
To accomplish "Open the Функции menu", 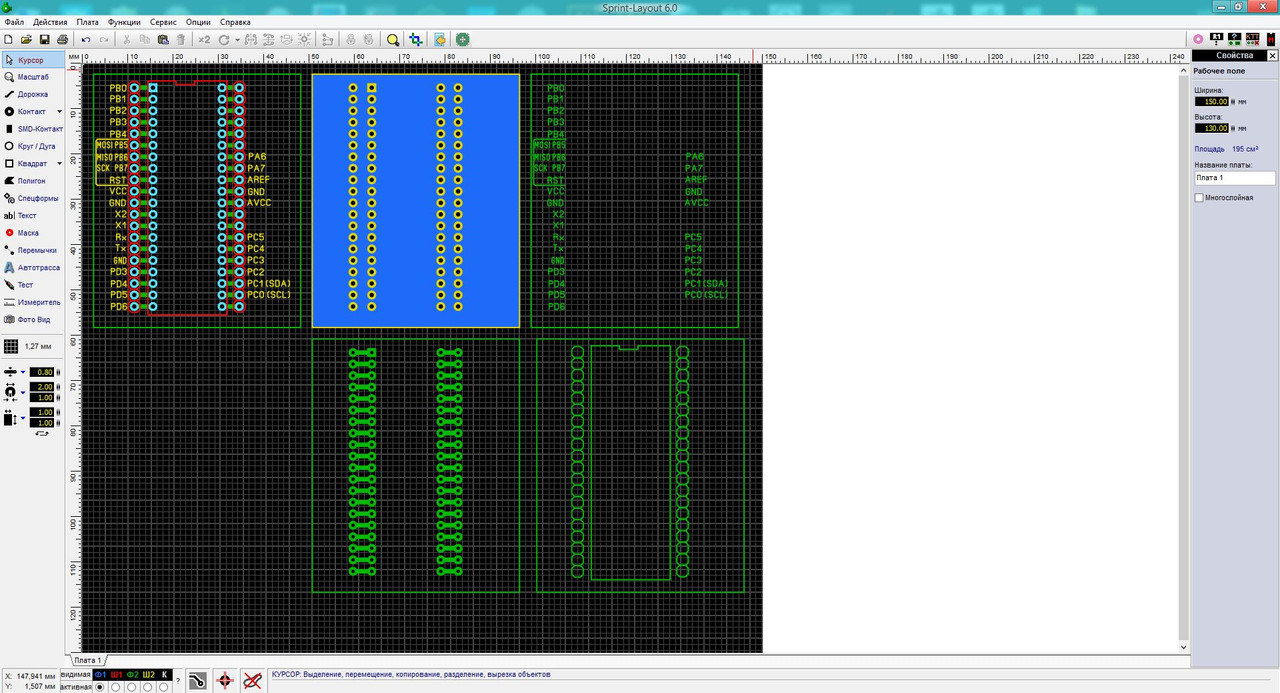I will point(125,21).
